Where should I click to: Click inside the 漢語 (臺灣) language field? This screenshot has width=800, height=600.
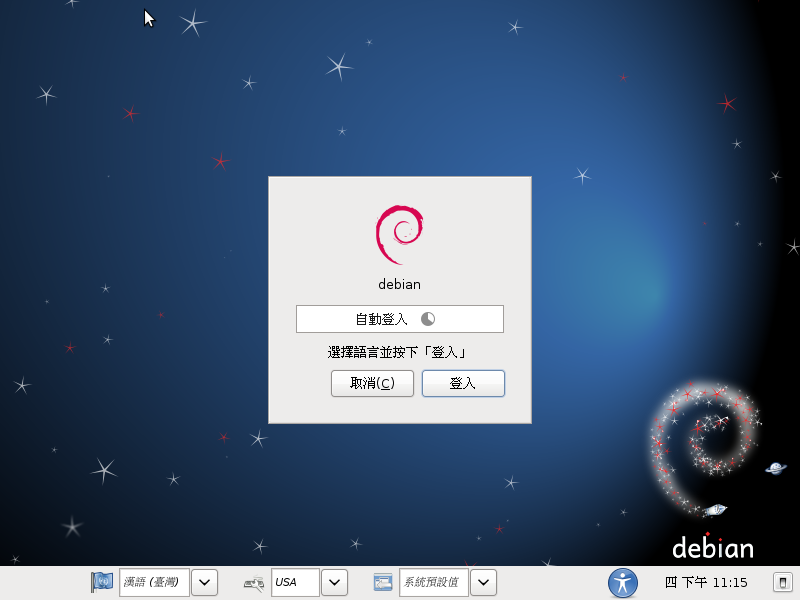coord(155,582)
